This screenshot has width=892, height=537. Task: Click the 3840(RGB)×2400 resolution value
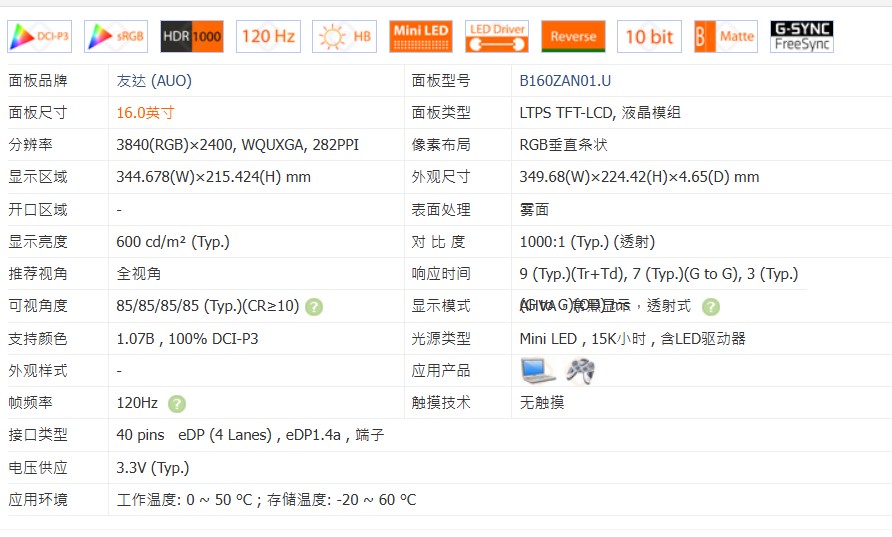pos(178,145)
